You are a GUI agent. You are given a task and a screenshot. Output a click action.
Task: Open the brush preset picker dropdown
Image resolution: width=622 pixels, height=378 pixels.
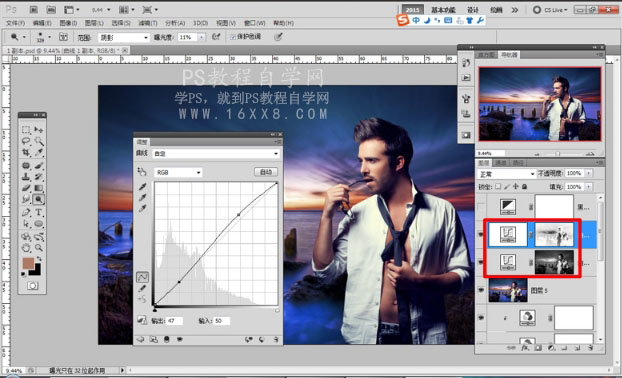(x=49, y=37)
